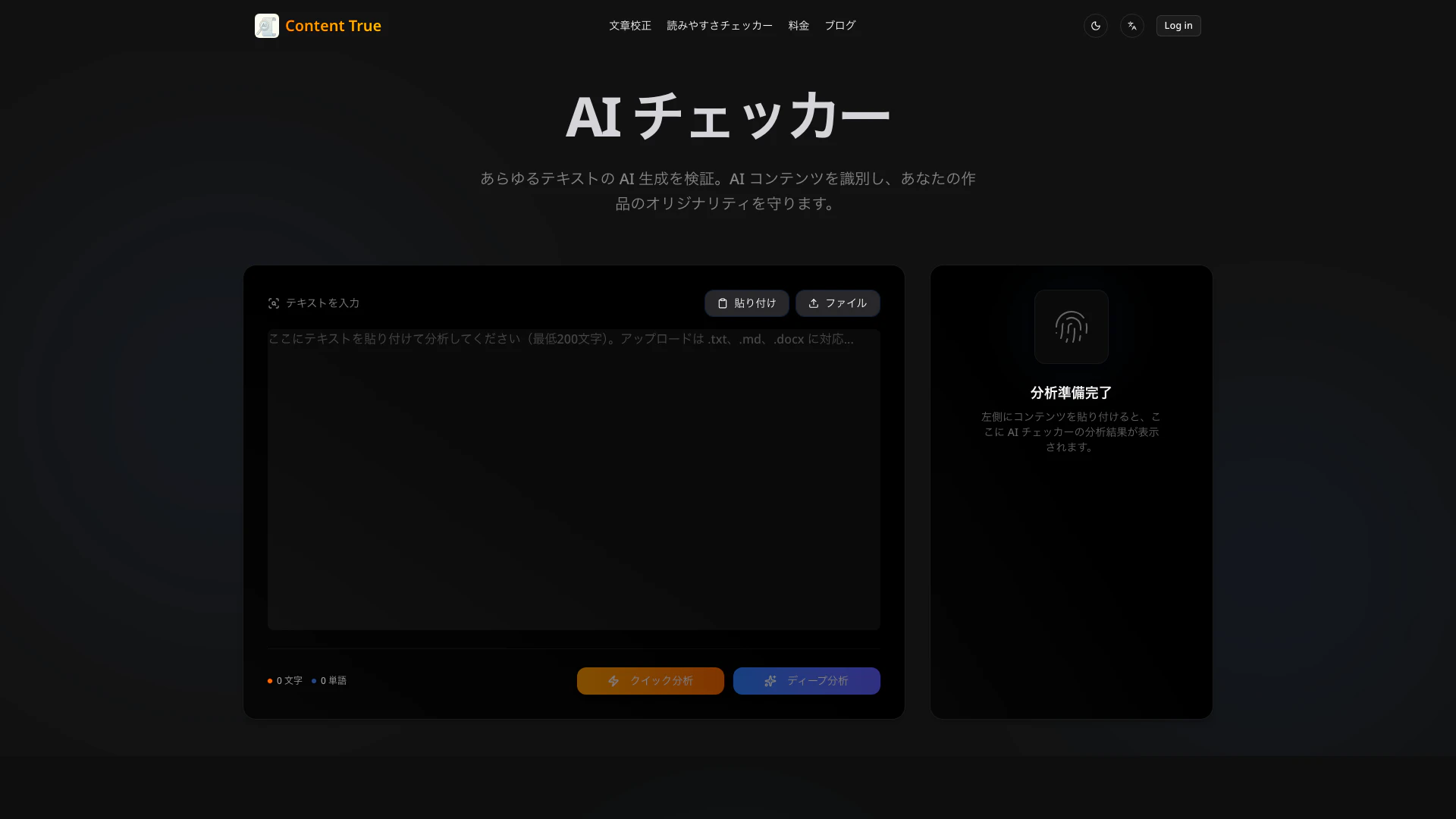
Task: Go to the 料金 pricing page
Action: pyautogui.click(x=798, y=26)
